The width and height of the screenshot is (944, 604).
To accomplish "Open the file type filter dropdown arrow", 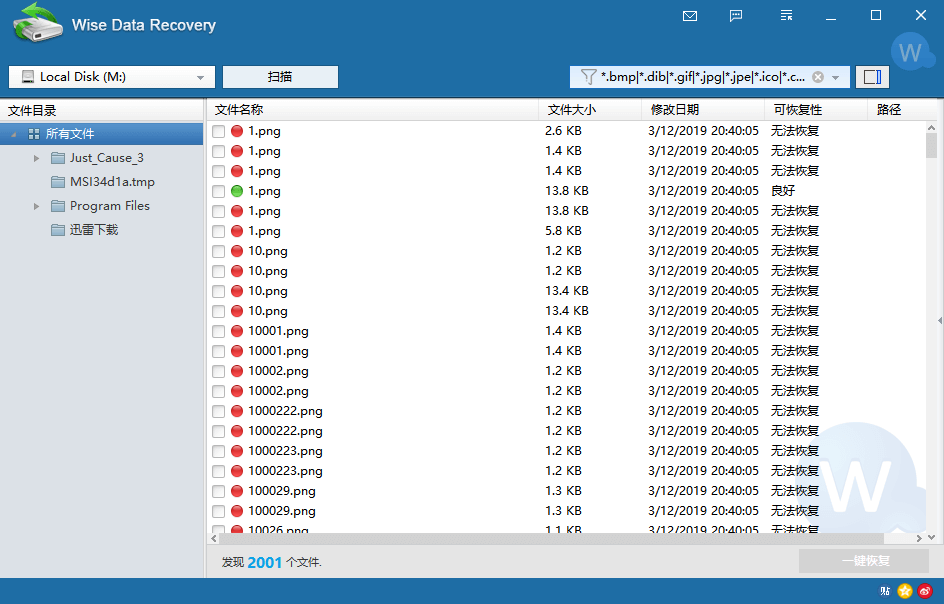I will [x=836, y=77].
